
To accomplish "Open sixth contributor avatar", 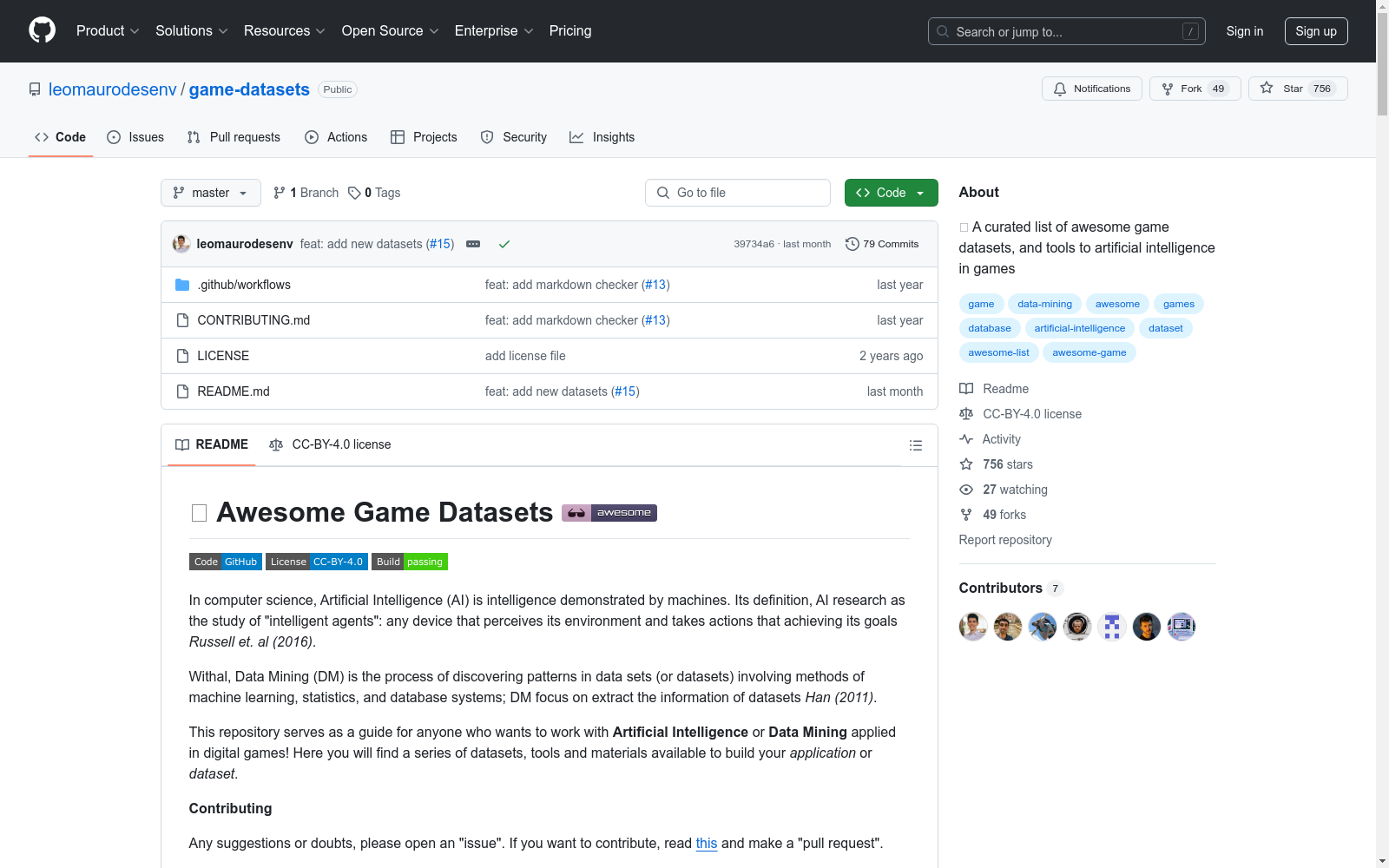I will (1146, 626).
